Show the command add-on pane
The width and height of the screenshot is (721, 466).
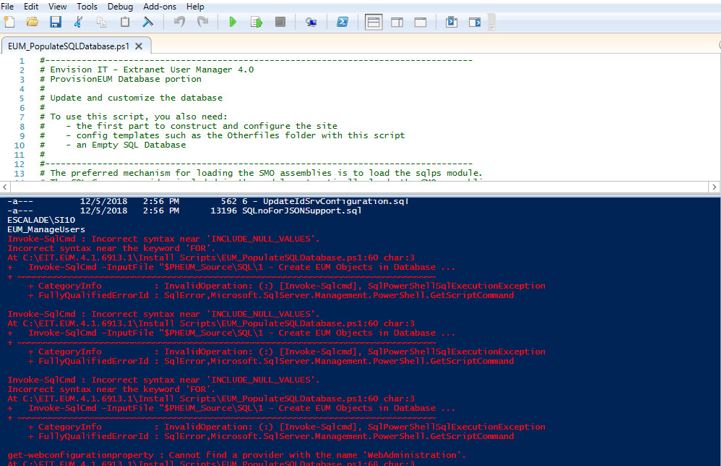tap(475, 22)
